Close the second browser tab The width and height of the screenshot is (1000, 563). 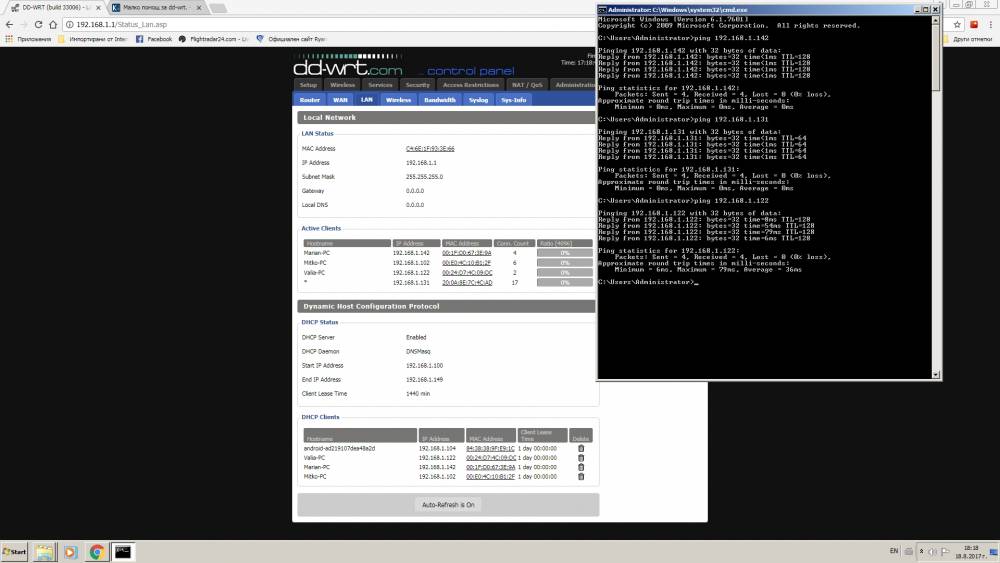pos(199,8)
